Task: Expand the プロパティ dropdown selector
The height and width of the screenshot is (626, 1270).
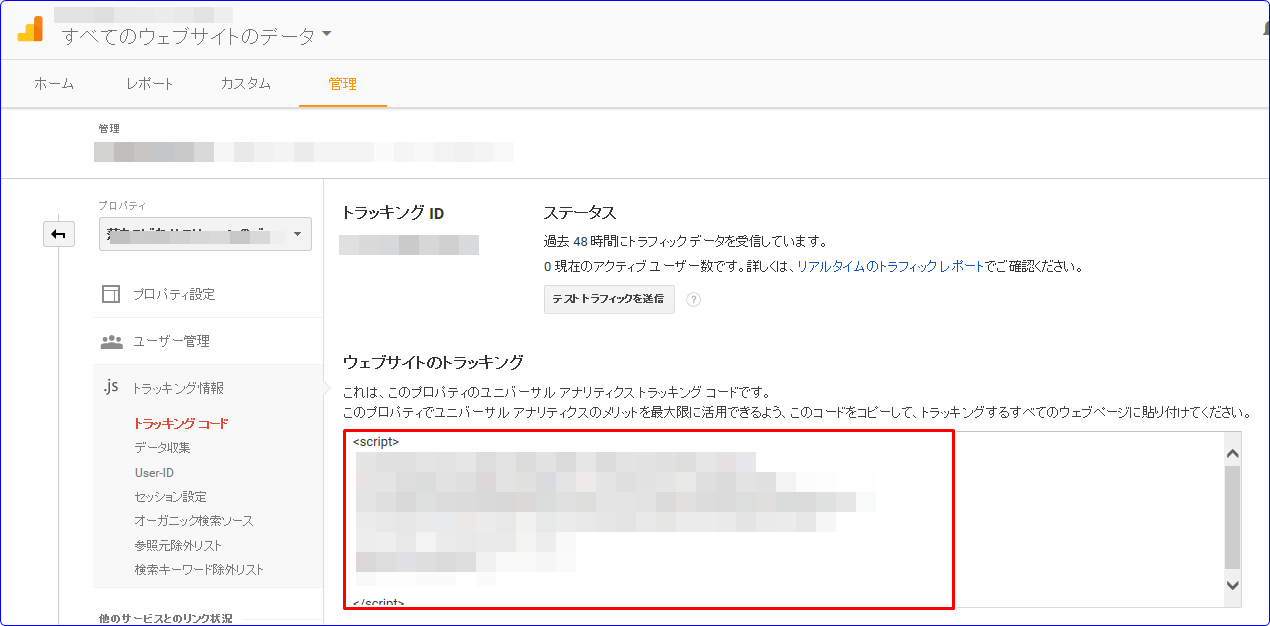Action: tap(205, 235)
